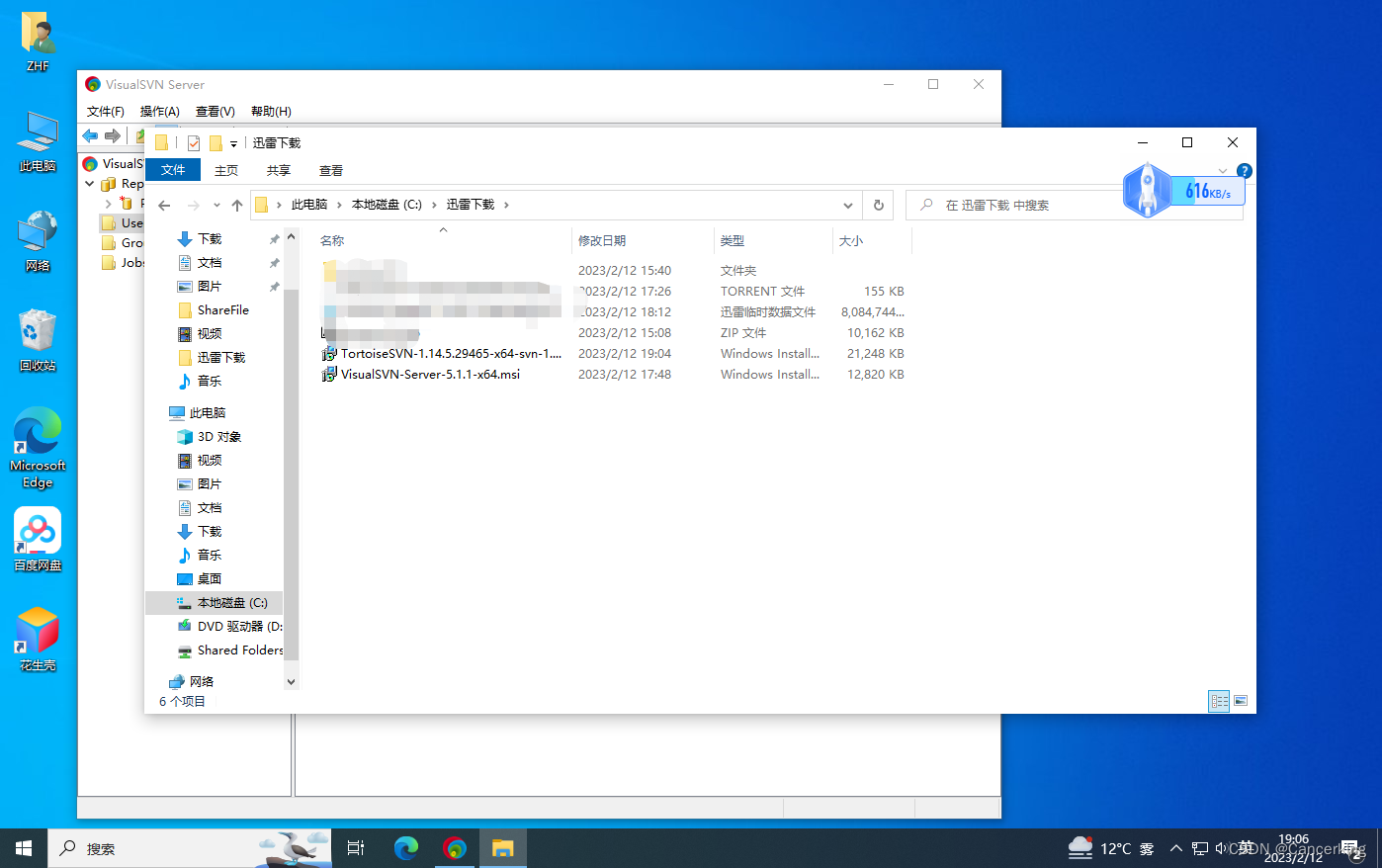
Task: Open the recent locations dropdown arrow
Action: coord(216,205)
